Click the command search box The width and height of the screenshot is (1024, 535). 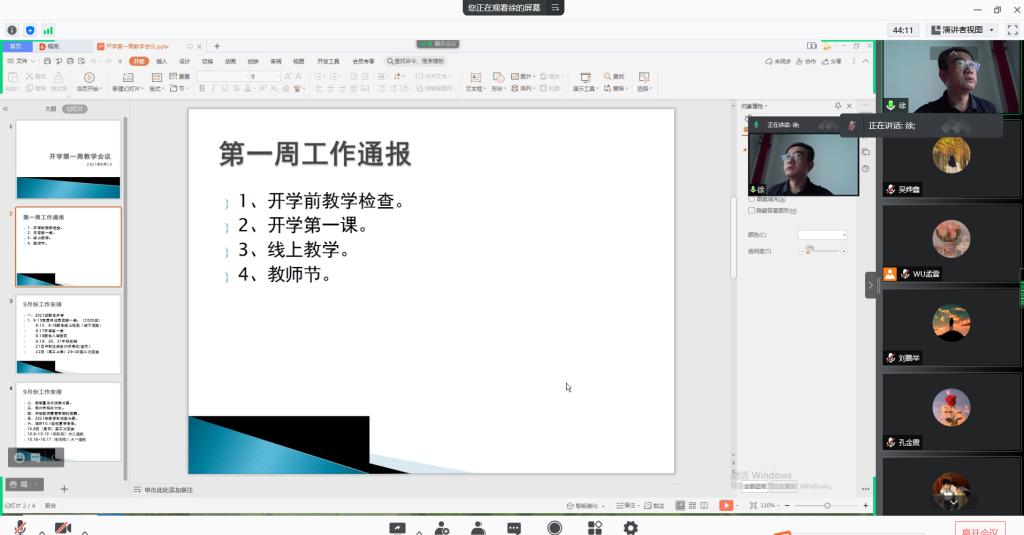[415, 61]
